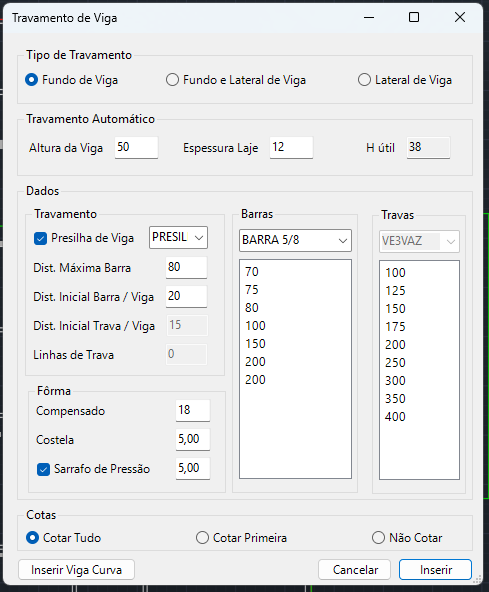Screen dimensions: 489x592
Task: Click the Costela value field
Action: coord(193,439)
